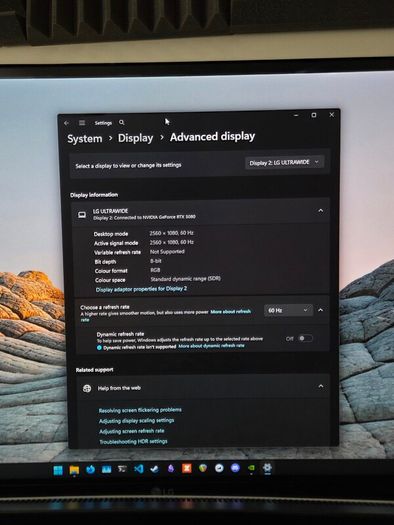Open File Explorer from the taskbar

point(74,470)
